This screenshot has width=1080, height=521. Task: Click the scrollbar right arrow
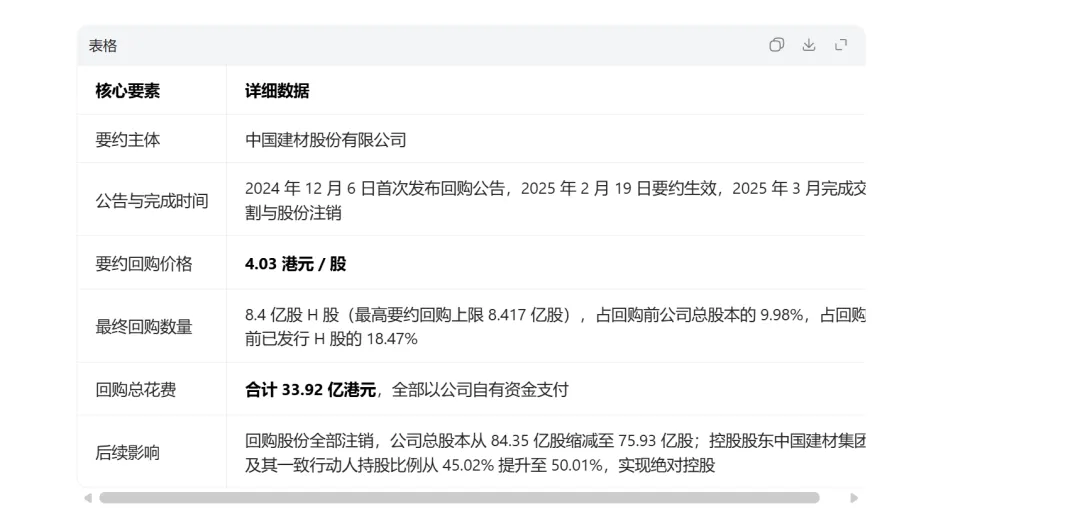pyautogui.click(x=854, y=498)
